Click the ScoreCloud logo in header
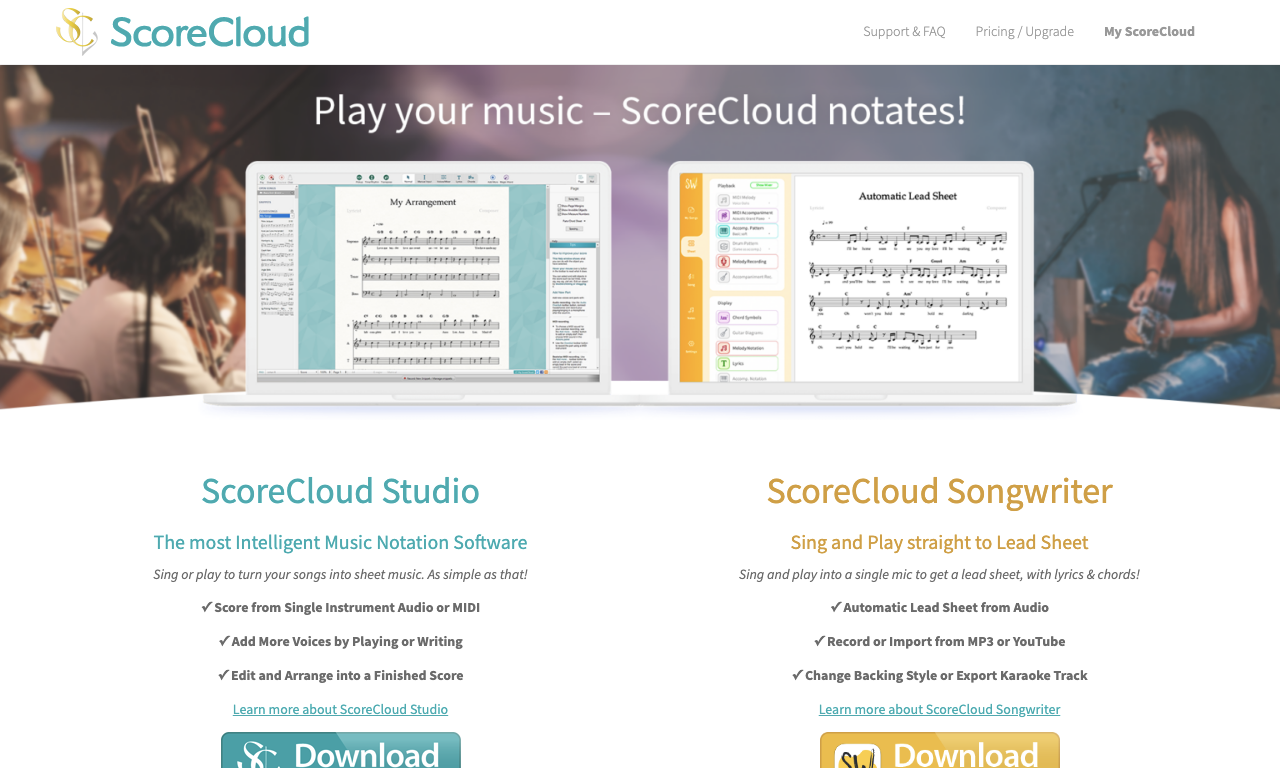Image resolution: width=1280 pixels, height=768 pixels. 183,31
